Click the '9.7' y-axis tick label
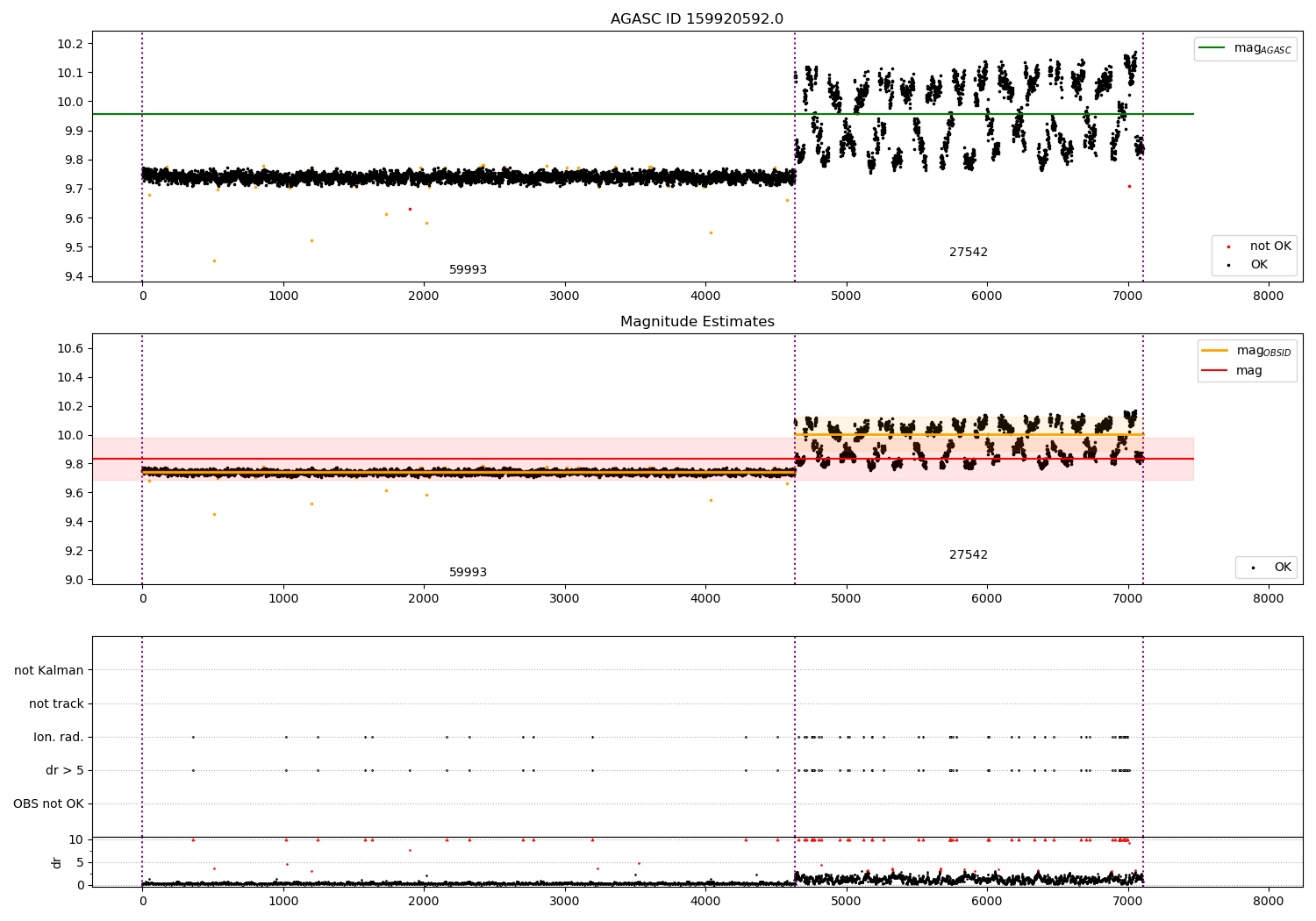 [74, 189]
